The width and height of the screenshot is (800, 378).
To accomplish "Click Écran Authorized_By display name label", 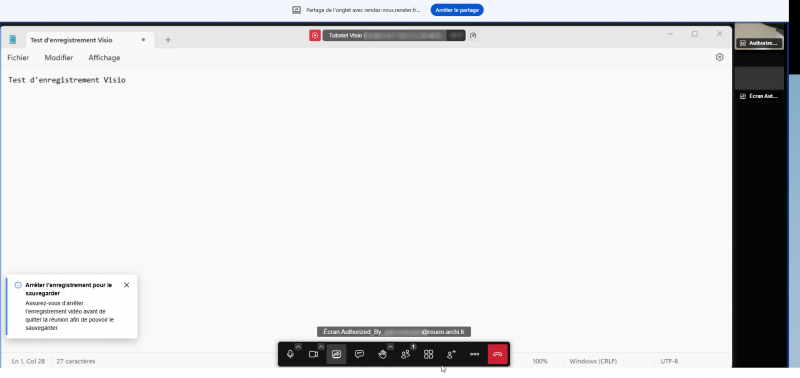I will pos(394,332).
